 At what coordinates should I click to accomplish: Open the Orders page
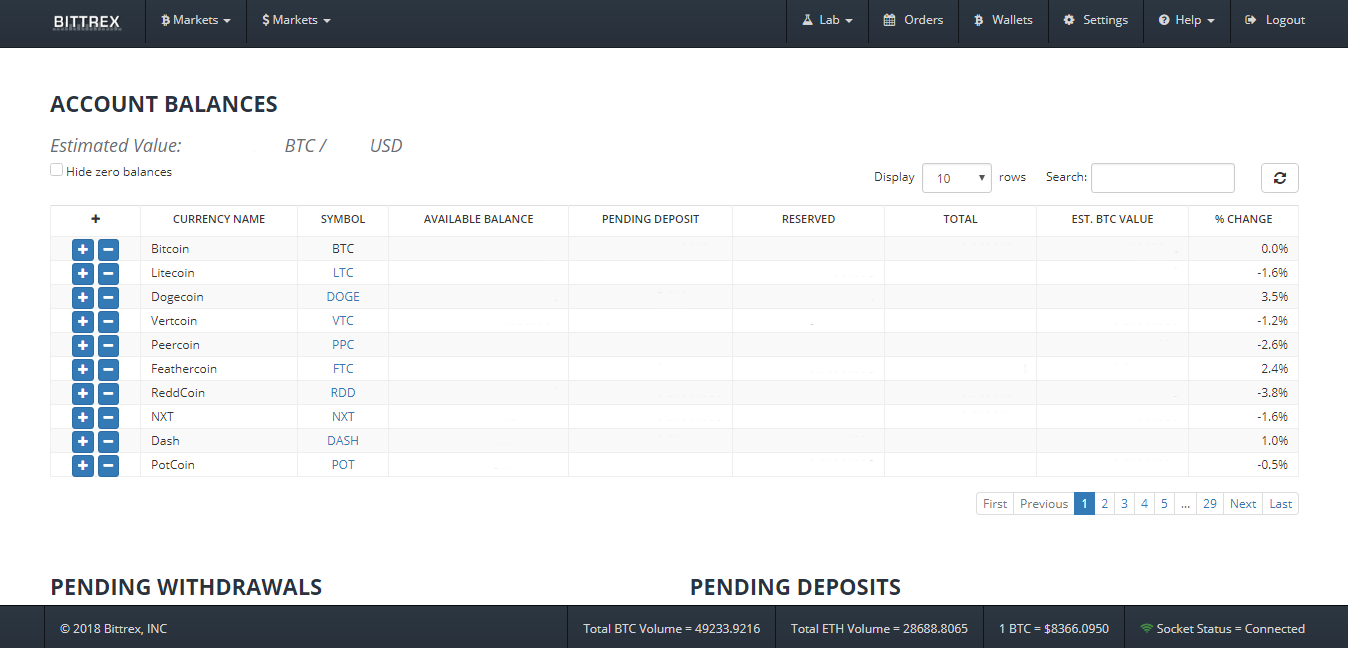coord(913,20)
